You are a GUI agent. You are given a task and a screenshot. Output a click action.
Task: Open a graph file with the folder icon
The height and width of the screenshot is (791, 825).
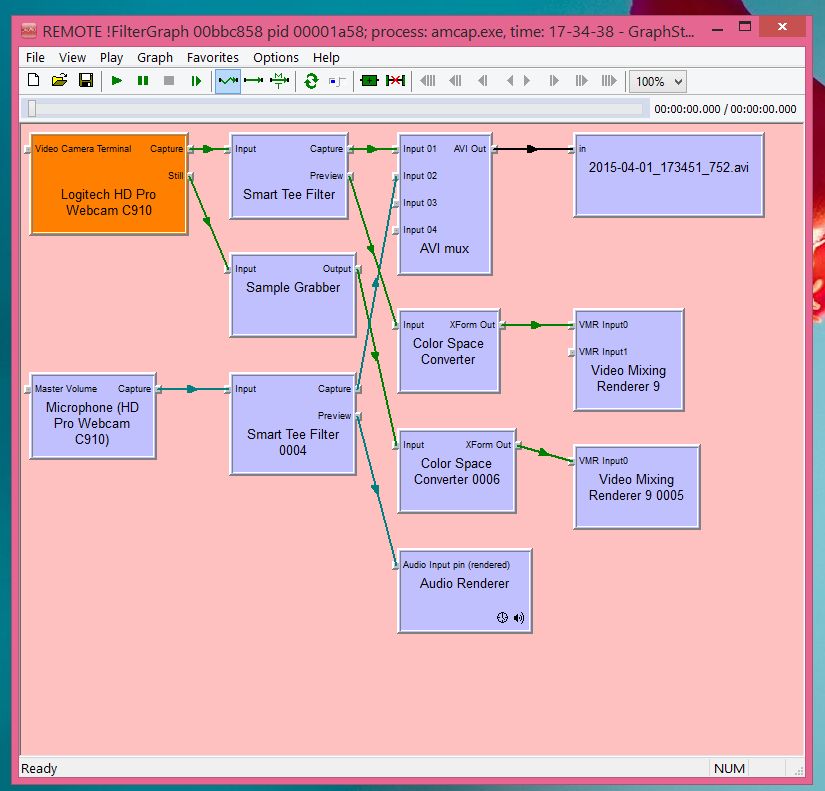[59, 81]
